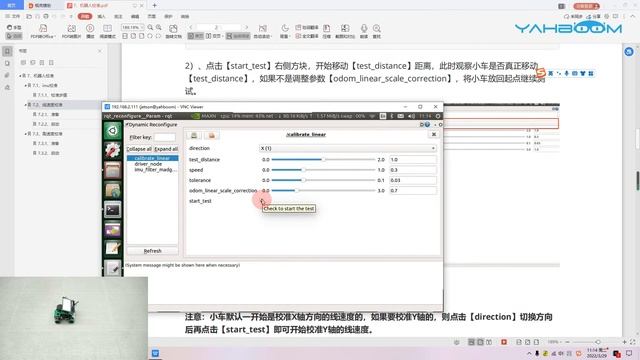Click the test_distance value field

pos(413,160)
